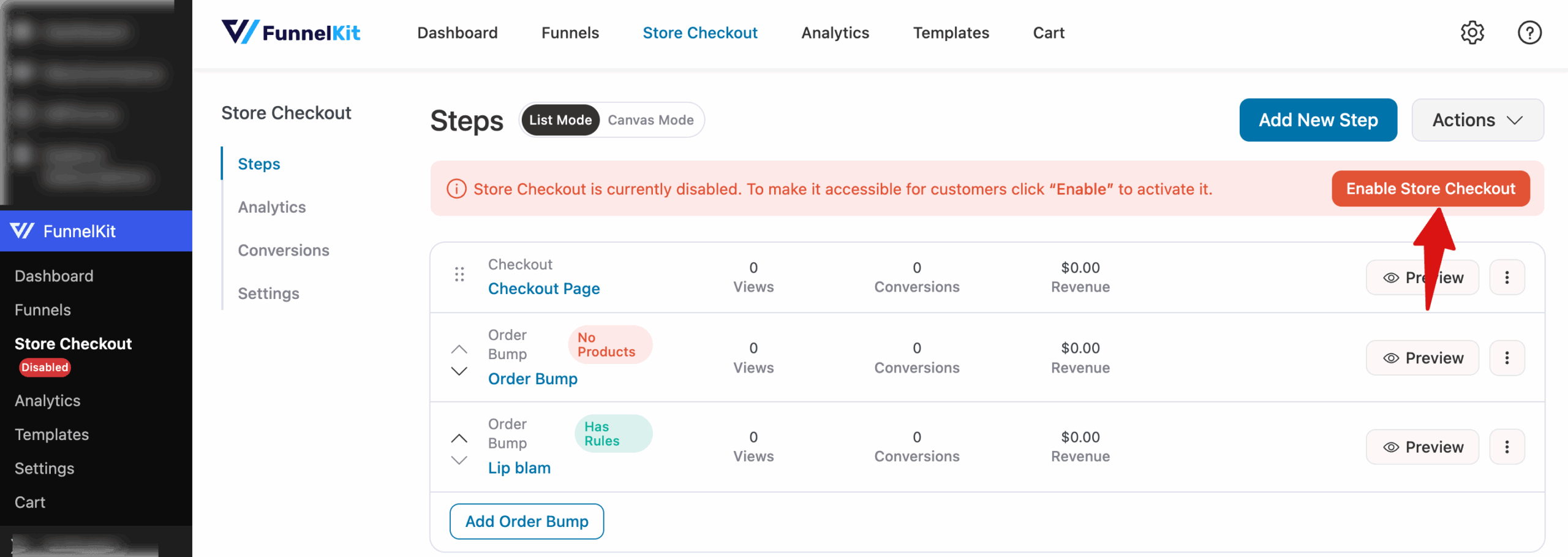Click the down chevron on the Order Bump row
This screenshot has width=1568, height=557.
point(458,370)
